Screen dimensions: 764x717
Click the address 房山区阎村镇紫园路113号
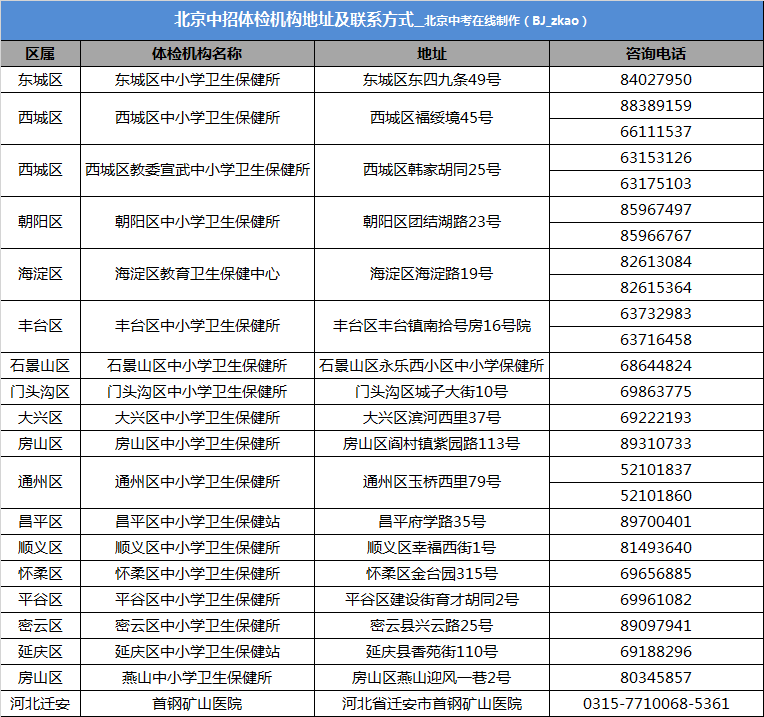pyautogui.click(x=432, y=444)
